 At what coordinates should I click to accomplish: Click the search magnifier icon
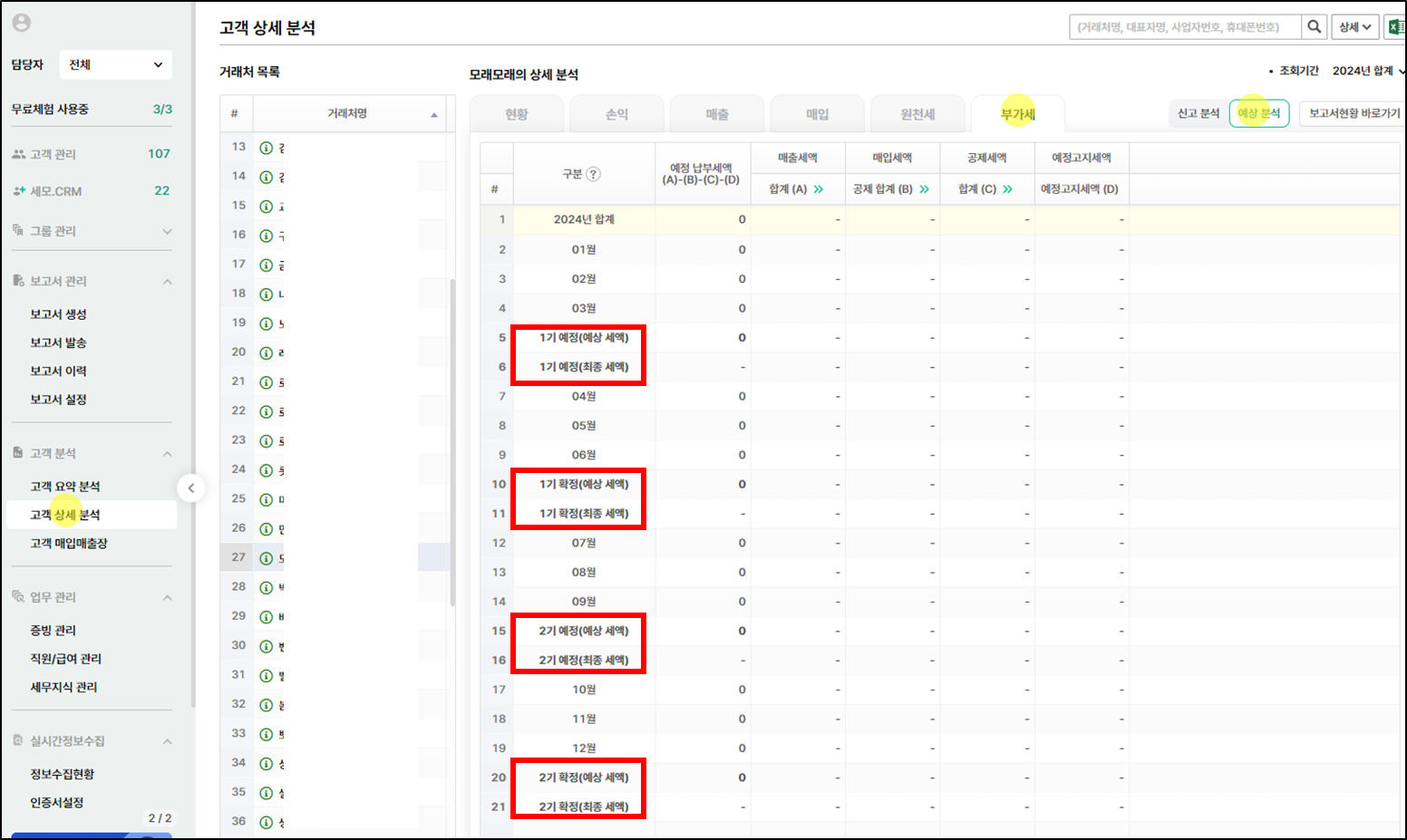[1315, 27]
